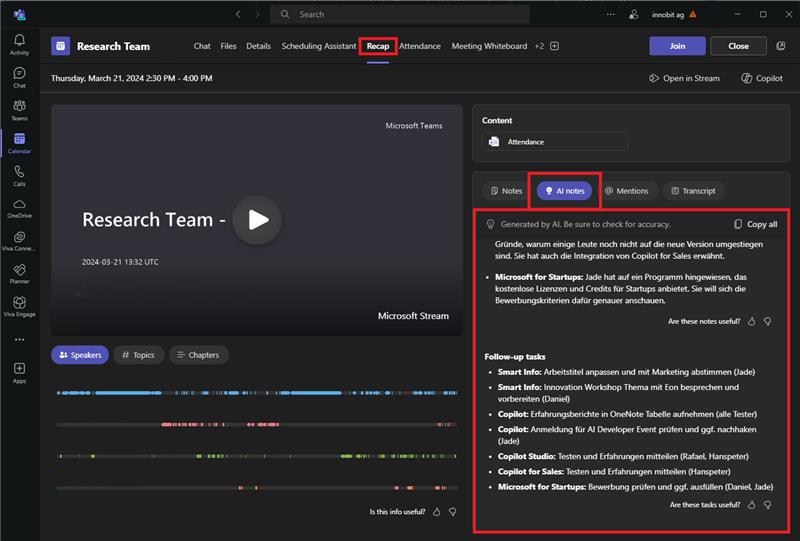Viewport: 800px width, 541px height.
Task: Open Chat from the left sidebar
Action: click(x=19, y=77)
